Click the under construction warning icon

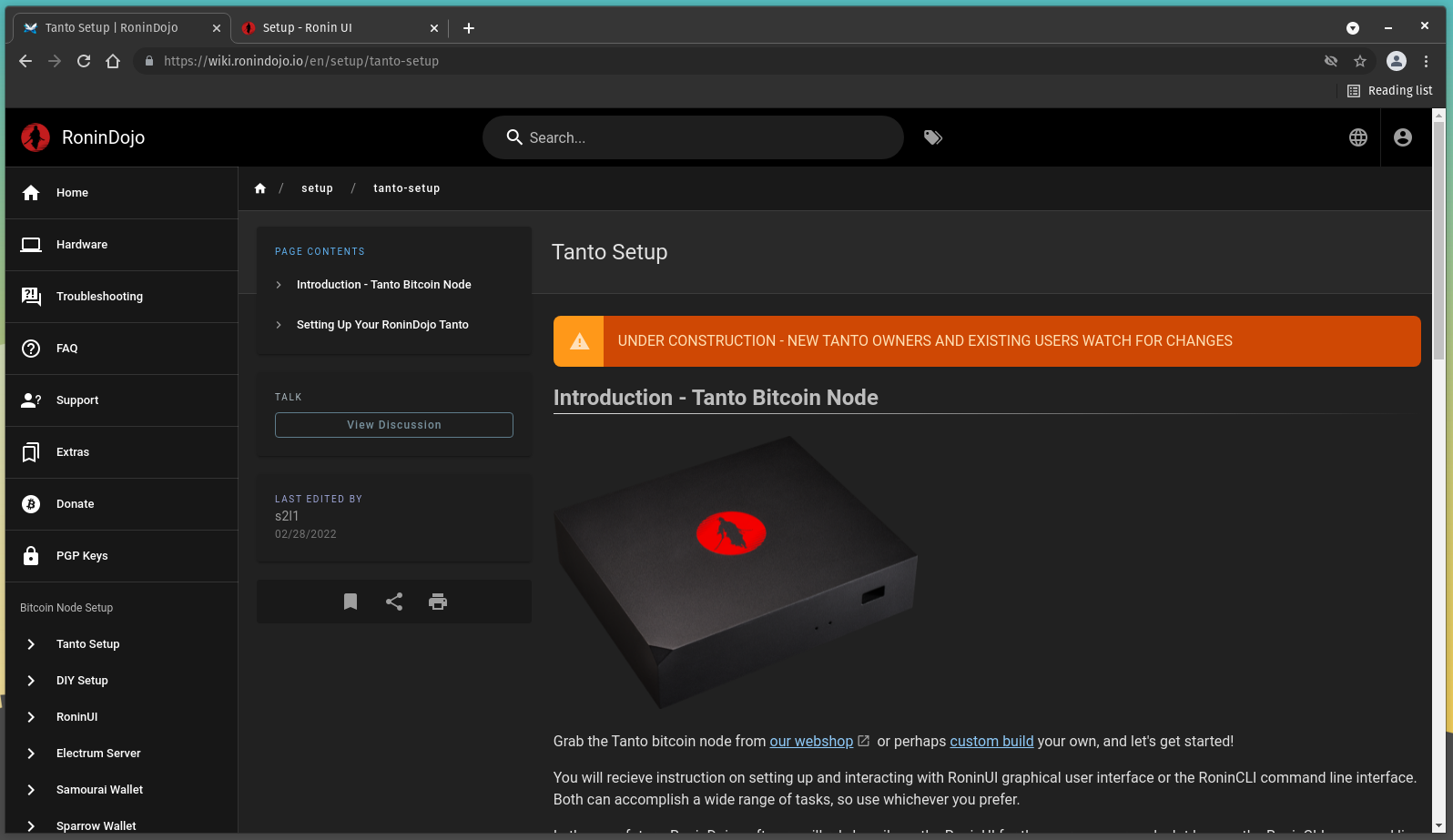point(579,341)
